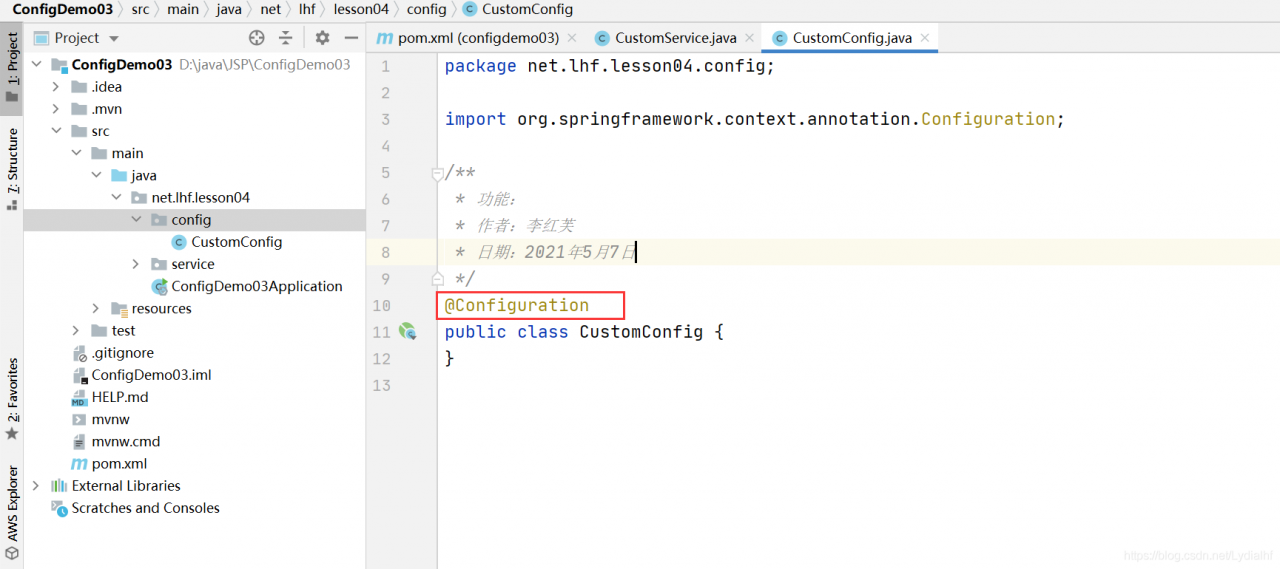The height and width of the screenshot is (569, 1280).
Task: Open the AWS Explorer tool window
Action: [x=12, y=511]
